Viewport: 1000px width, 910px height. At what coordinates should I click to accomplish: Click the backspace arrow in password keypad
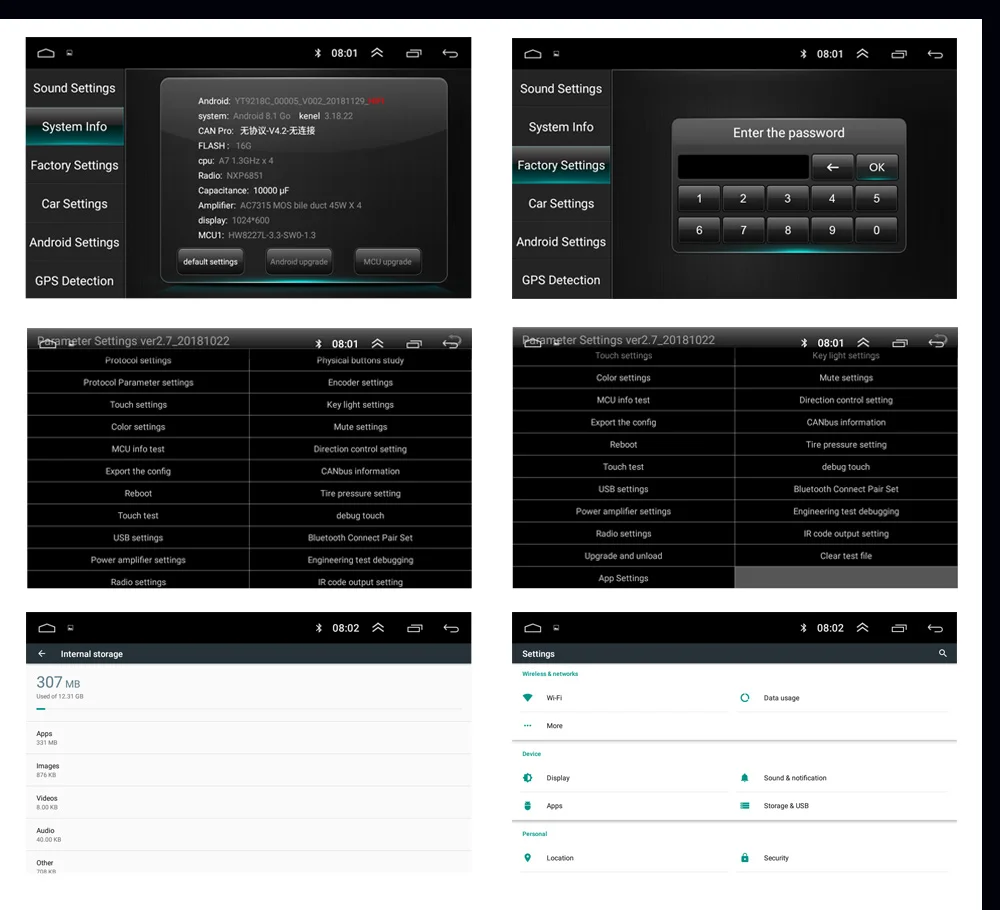[833, 167]
